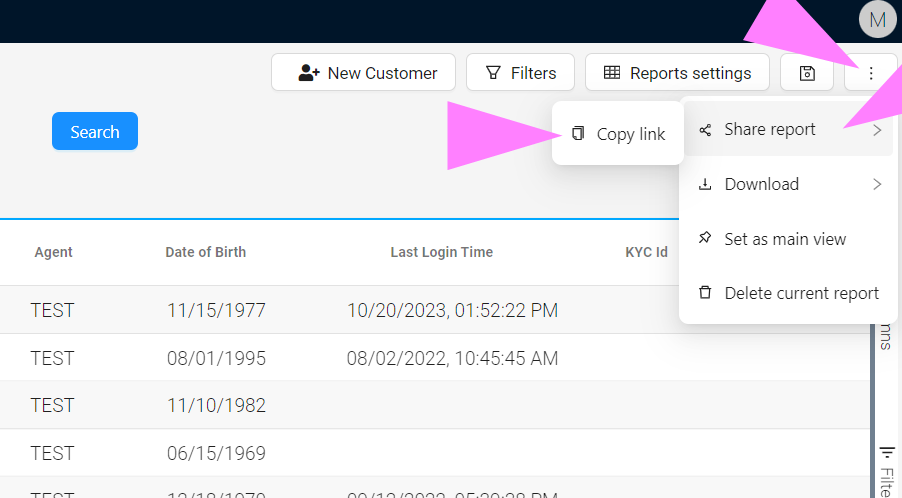Select date of birth 11/10/1982 cell

pos(216,405)
